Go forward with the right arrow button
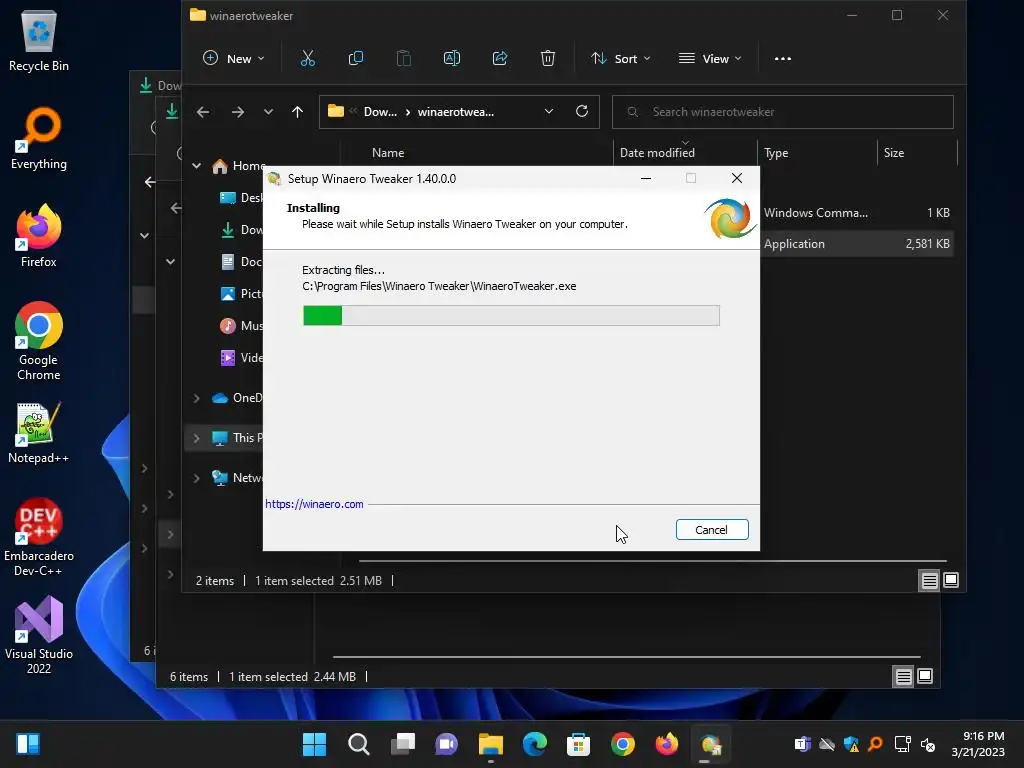The width and height of the screenshot is (1024, 768). click(x=238, y=112)
